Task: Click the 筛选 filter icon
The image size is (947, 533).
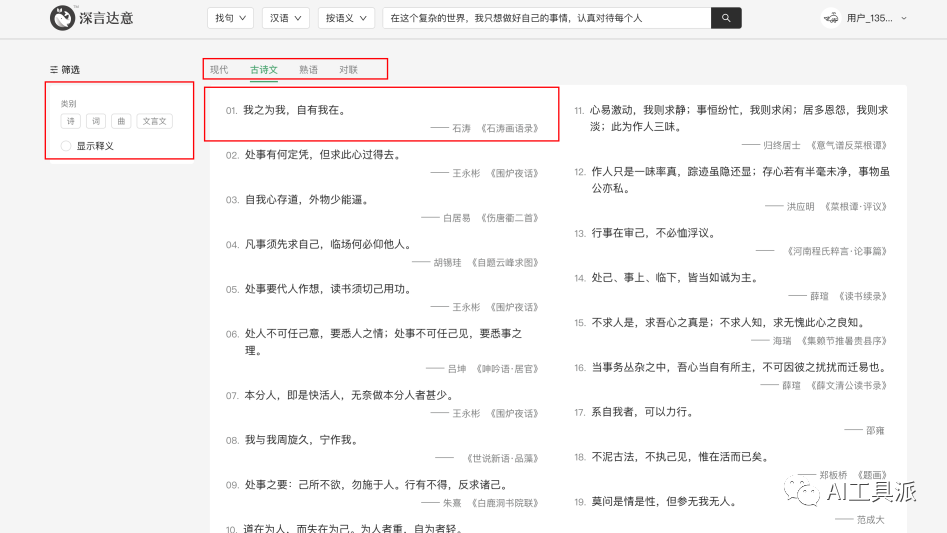Action: 54,70
